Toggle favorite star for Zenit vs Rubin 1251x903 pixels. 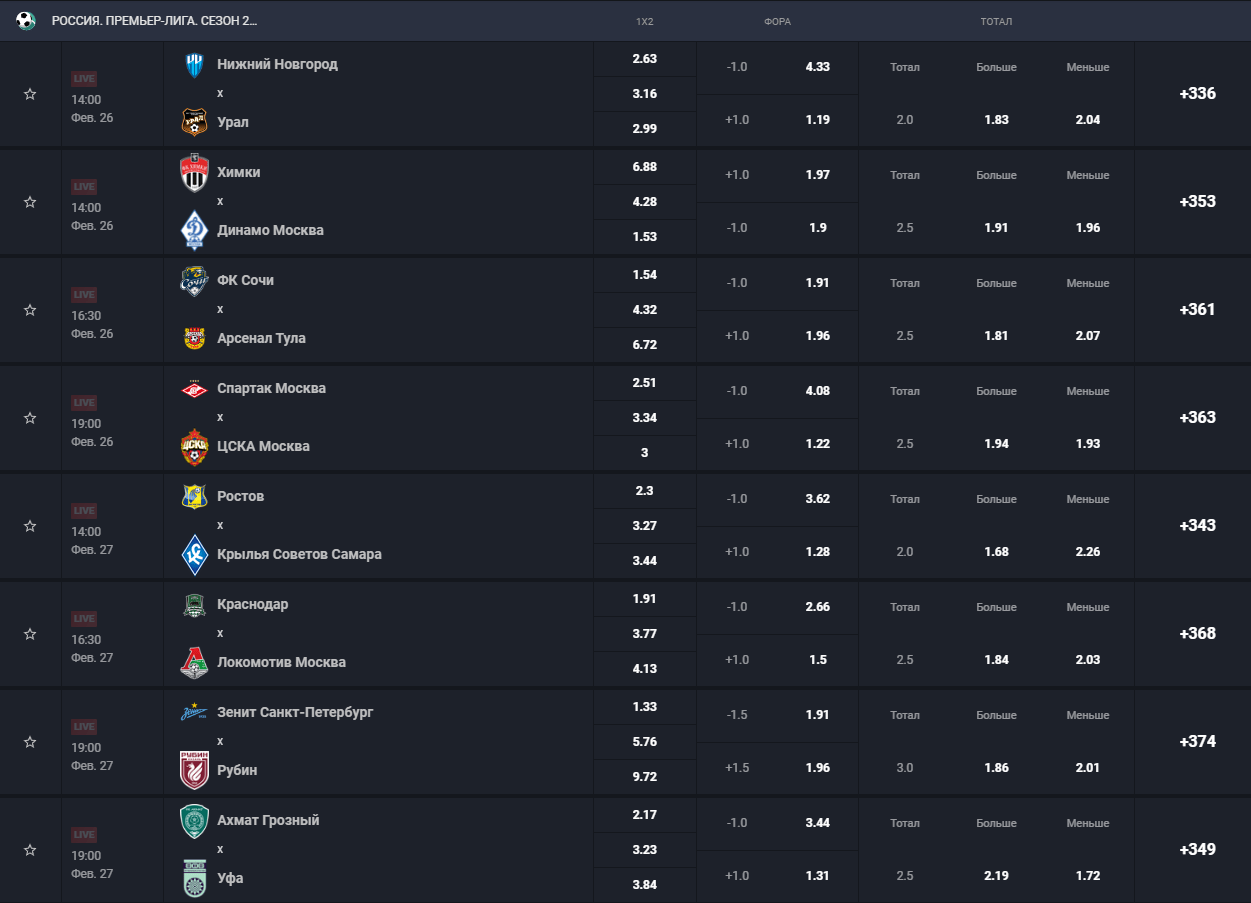tap(30, 742)
